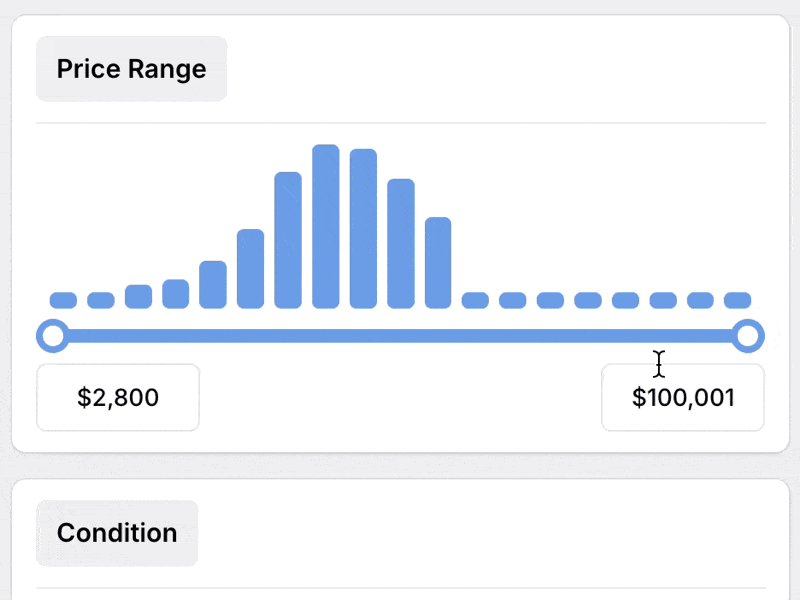800x600 pixels.
Task: Grab the maximum price slider handle
Action: tap(748, 336)
